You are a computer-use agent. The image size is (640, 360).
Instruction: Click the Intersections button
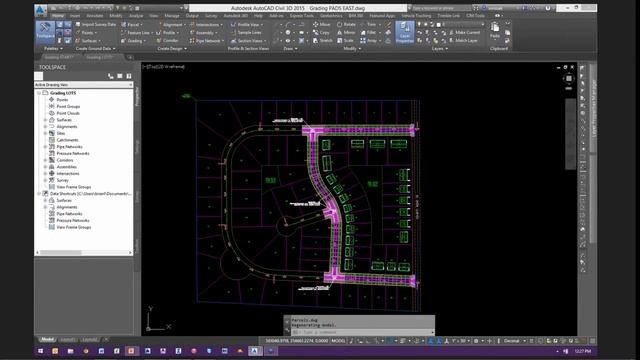coord(206,24)
